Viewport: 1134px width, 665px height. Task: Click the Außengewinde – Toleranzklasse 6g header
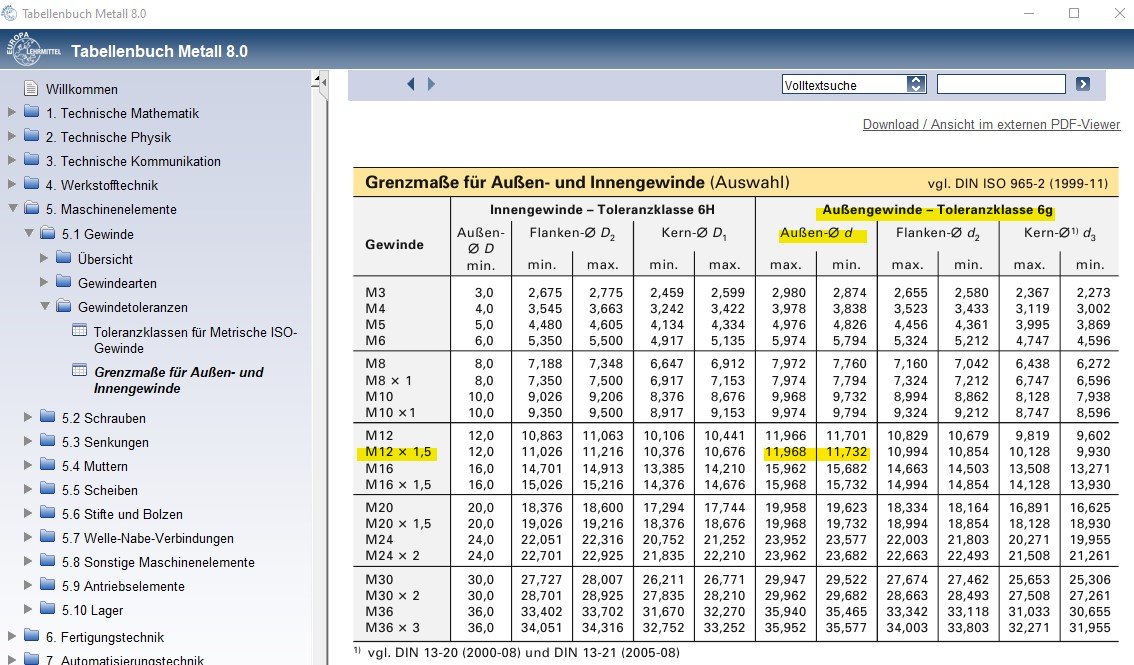click(937, 210)
